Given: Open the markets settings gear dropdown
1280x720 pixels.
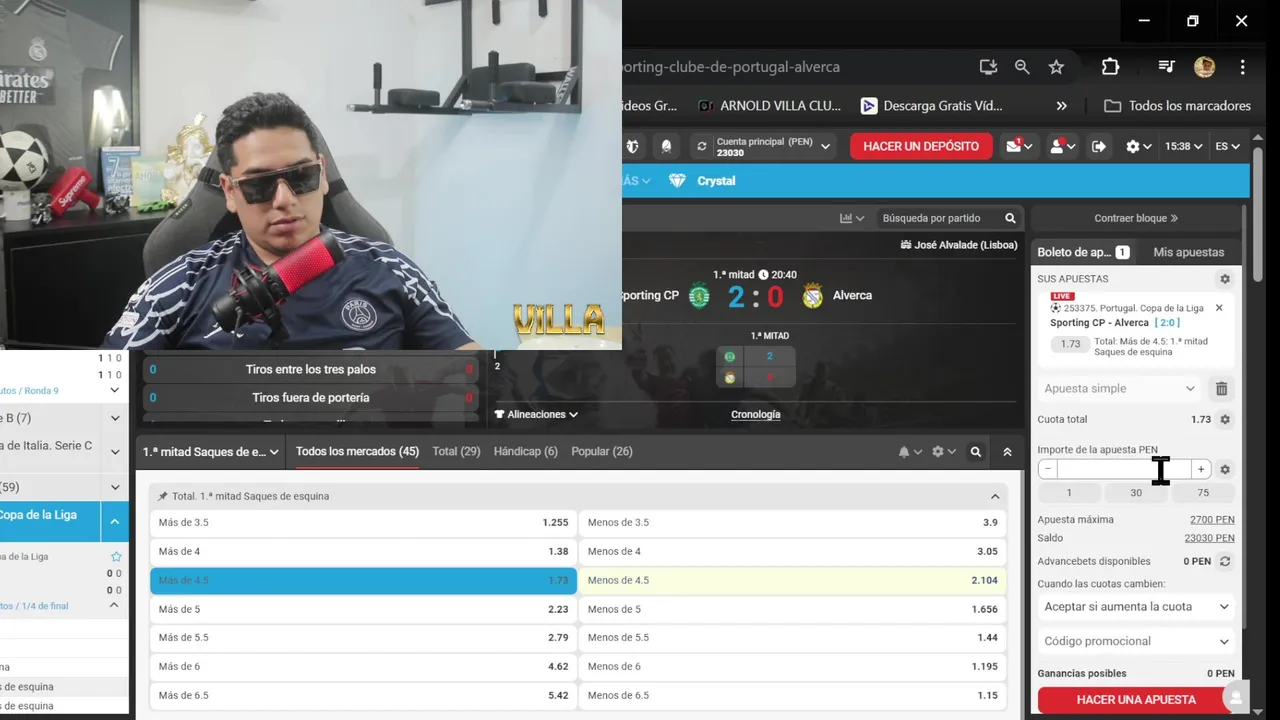Looking at the screenshot, I should [x=943, y=452].
